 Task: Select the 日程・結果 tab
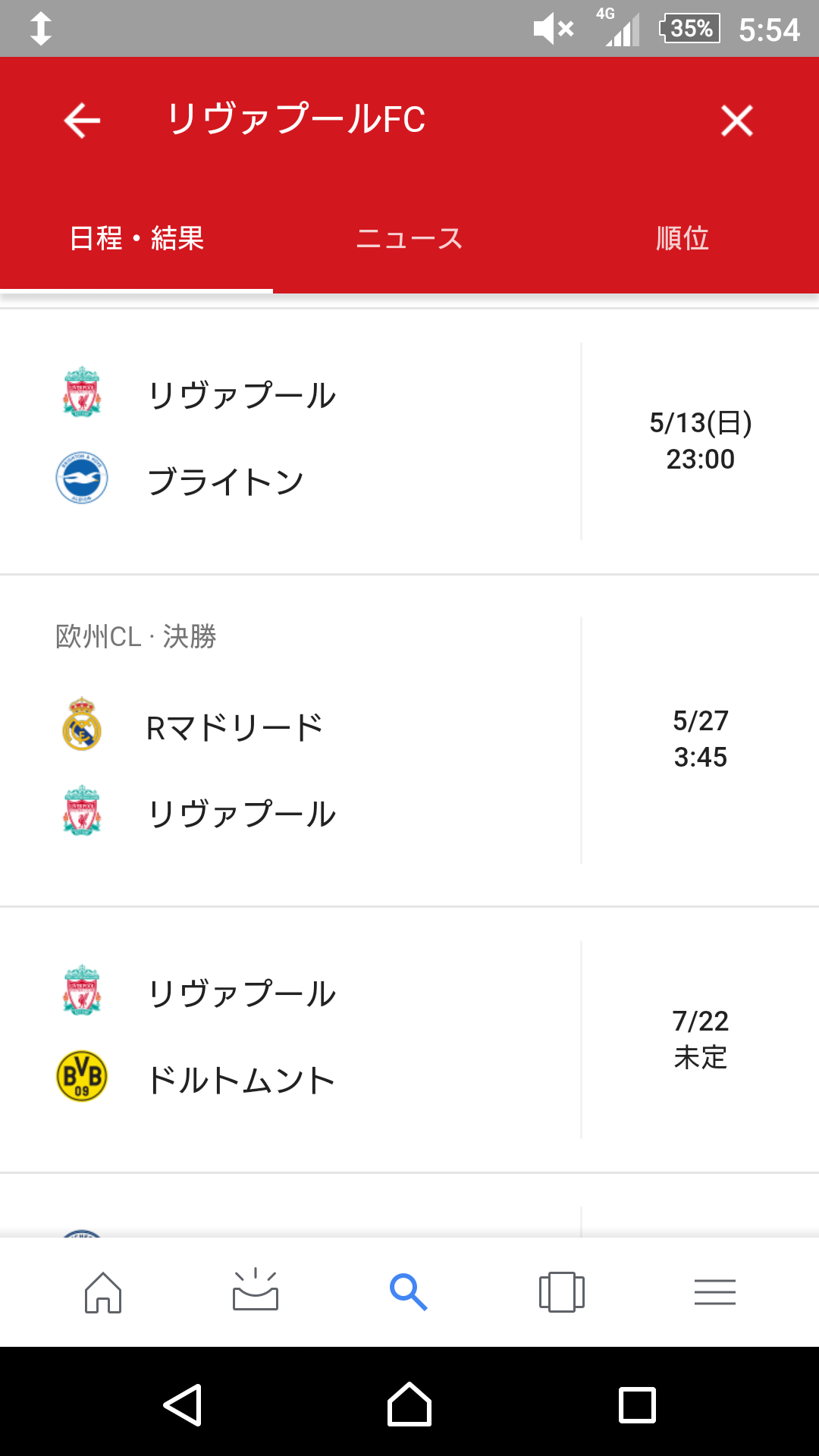[136, 239]
